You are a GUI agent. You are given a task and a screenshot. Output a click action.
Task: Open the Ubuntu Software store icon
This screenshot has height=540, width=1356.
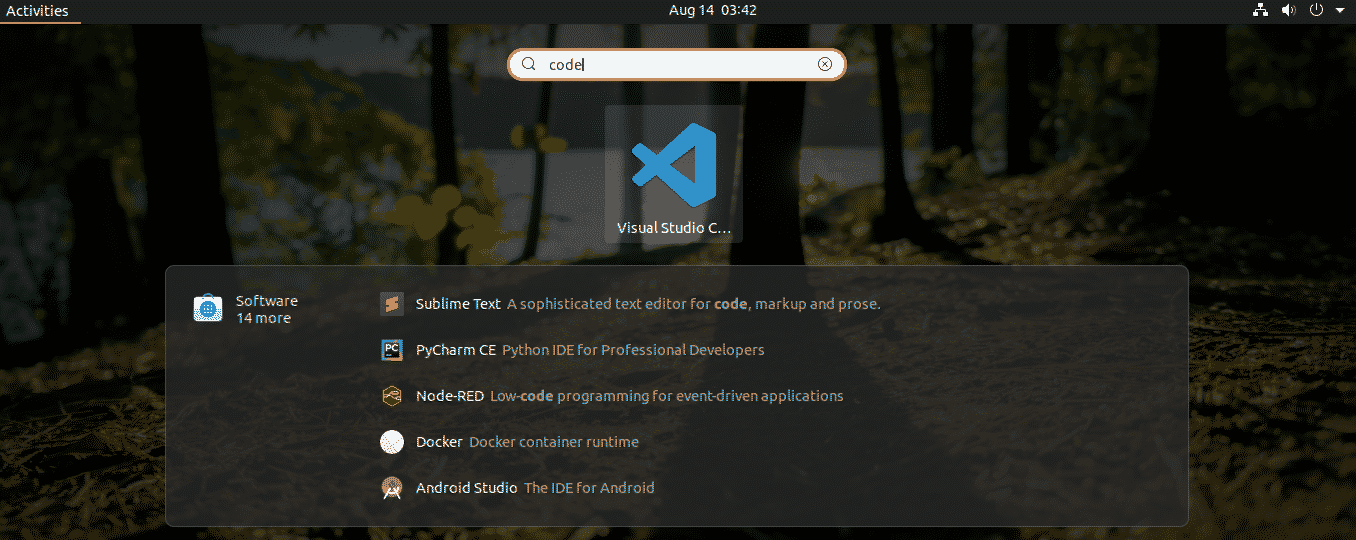(x=207, y=309)
